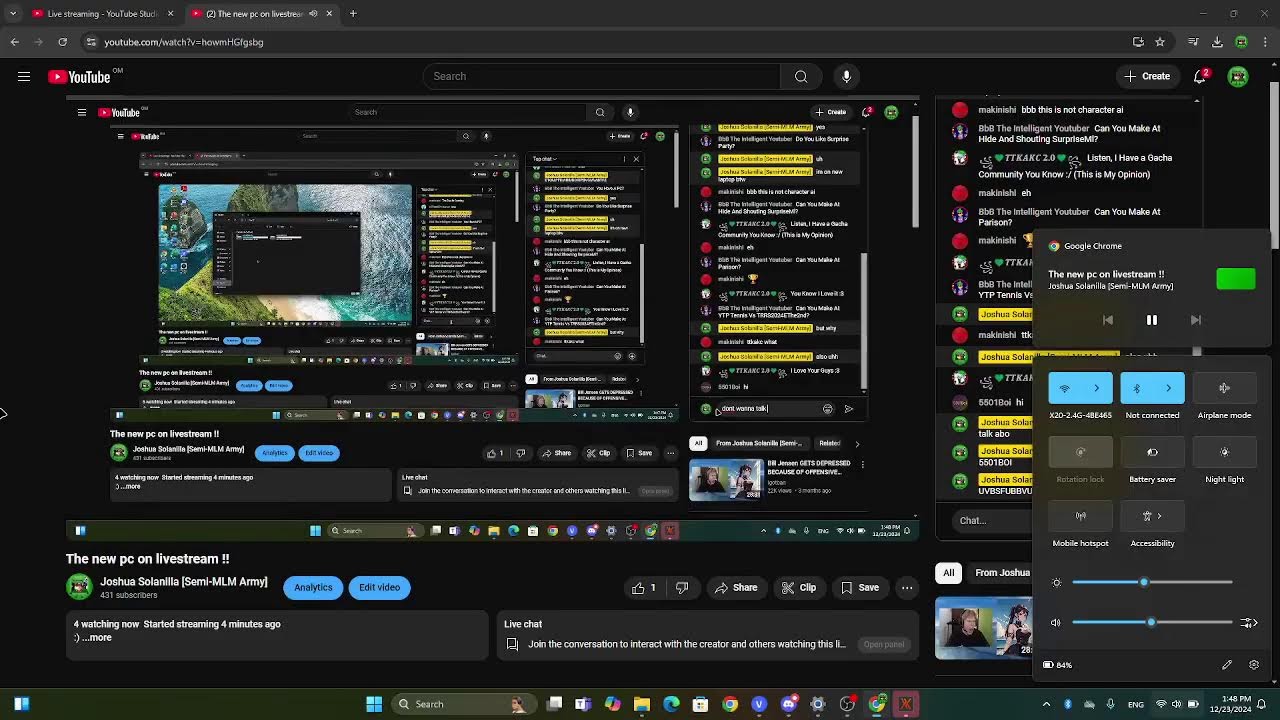
Task: Open Discord from the taskbar
Action: click(789, 704)
